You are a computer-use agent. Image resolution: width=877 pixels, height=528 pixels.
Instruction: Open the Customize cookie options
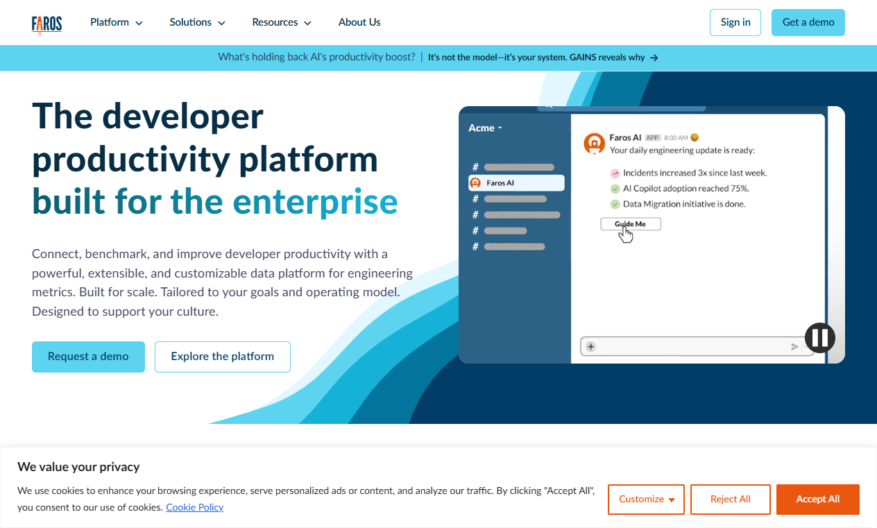(x=646, y=499)
